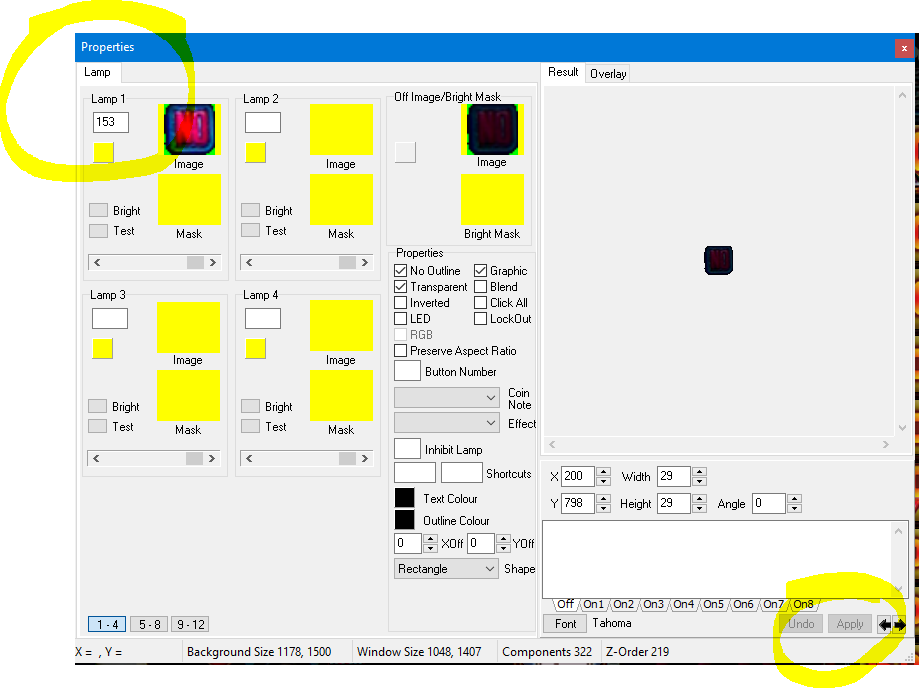Click the Lamp 2 Mask yellow image

tap(341, 199)
